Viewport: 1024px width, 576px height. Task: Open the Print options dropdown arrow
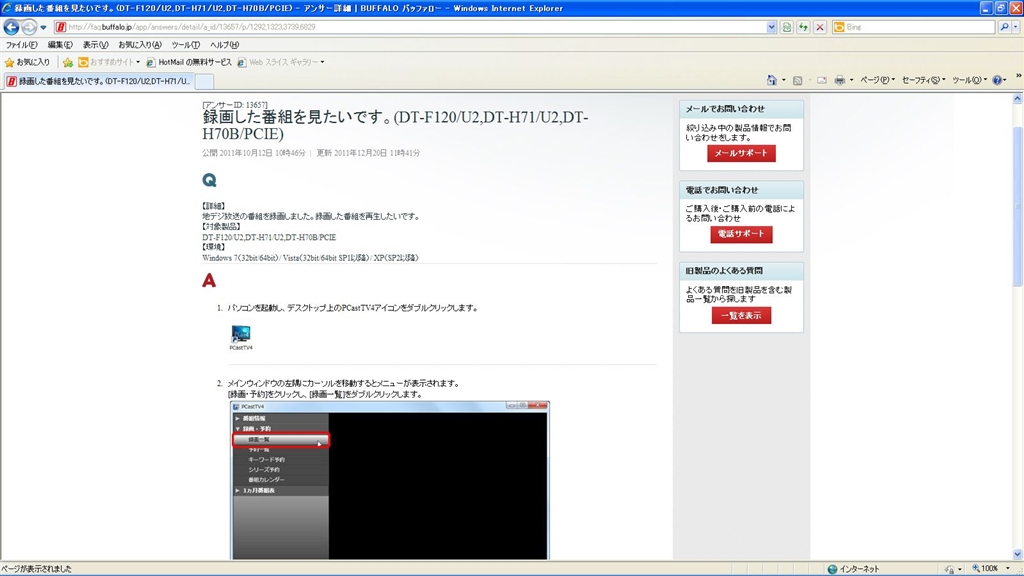(852, 80)
